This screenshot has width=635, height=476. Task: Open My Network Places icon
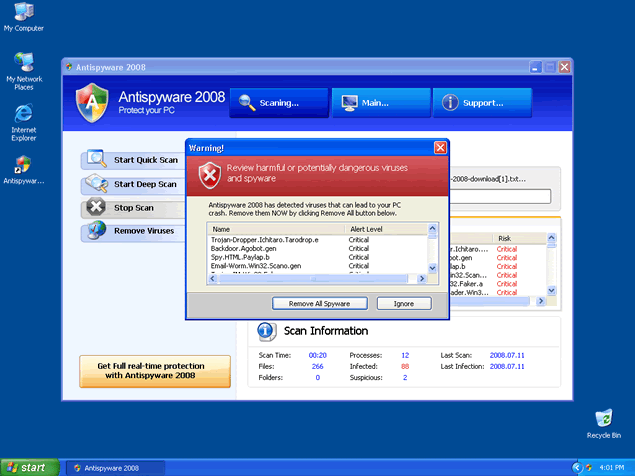coord(23,65)
